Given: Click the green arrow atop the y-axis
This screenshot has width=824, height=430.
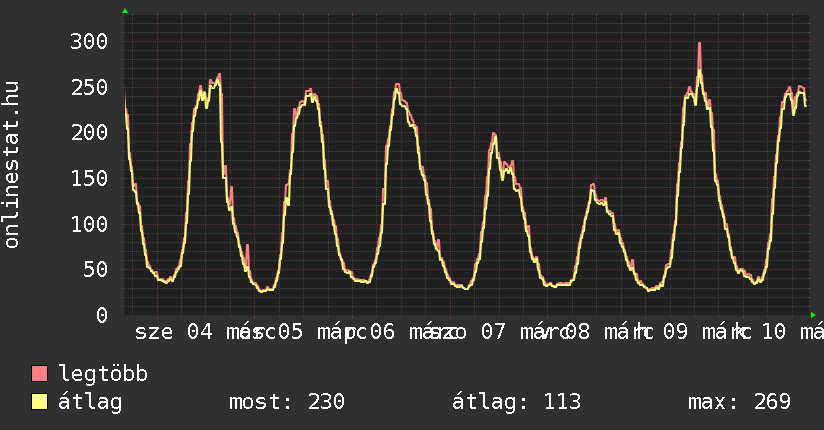Looking at the screenshot, I should coord(125,11).
